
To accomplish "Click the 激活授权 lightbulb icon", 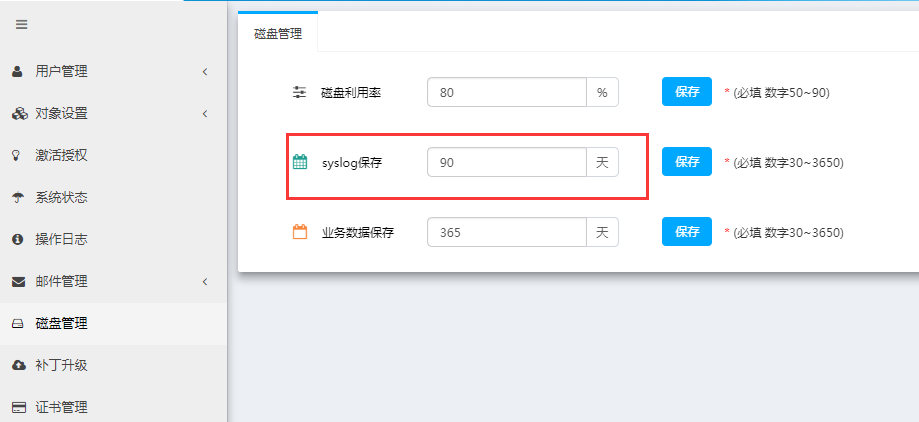I will pyautogui.click(x=17, y=156).
